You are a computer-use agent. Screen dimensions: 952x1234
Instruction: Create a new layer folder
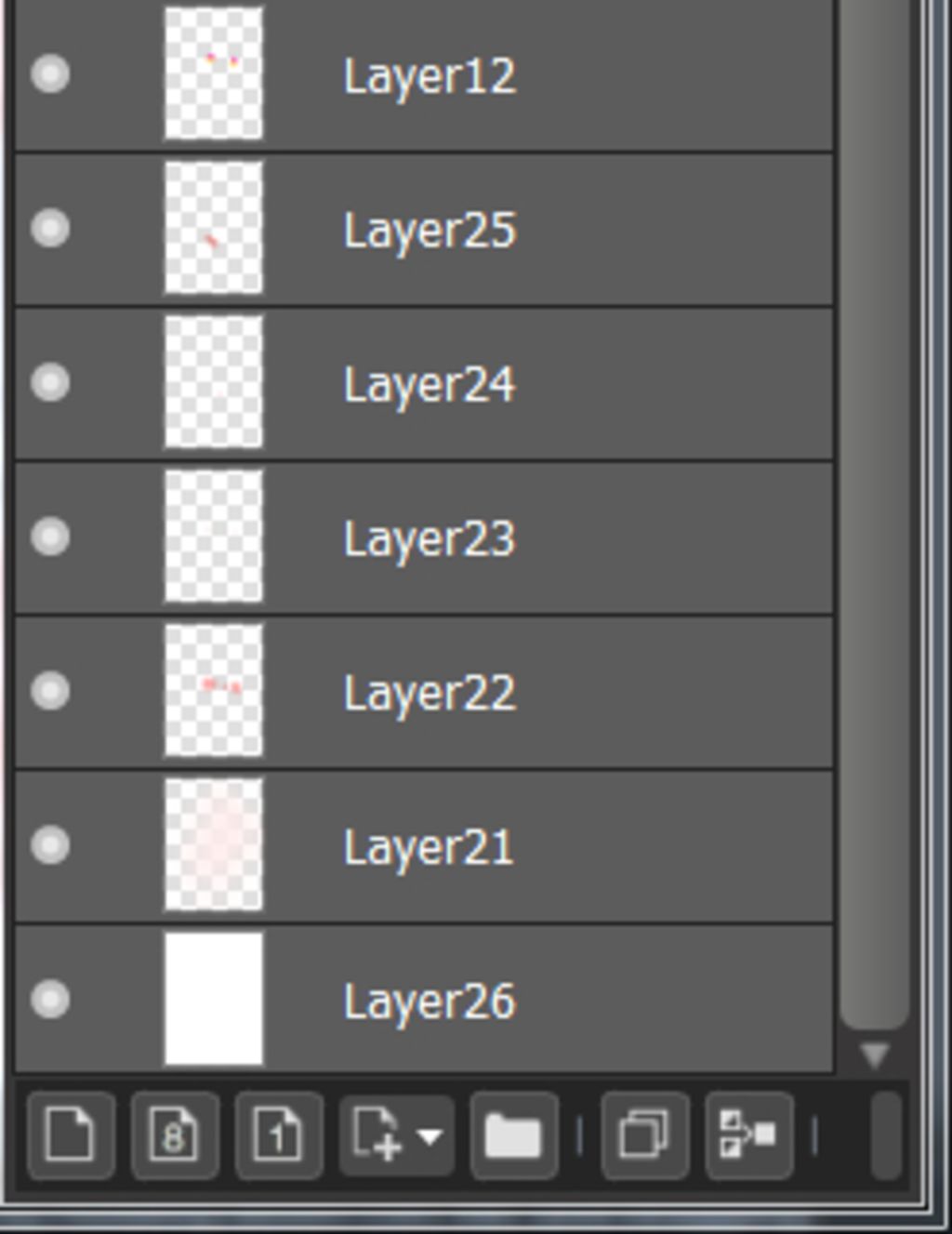pos(514,1135)
